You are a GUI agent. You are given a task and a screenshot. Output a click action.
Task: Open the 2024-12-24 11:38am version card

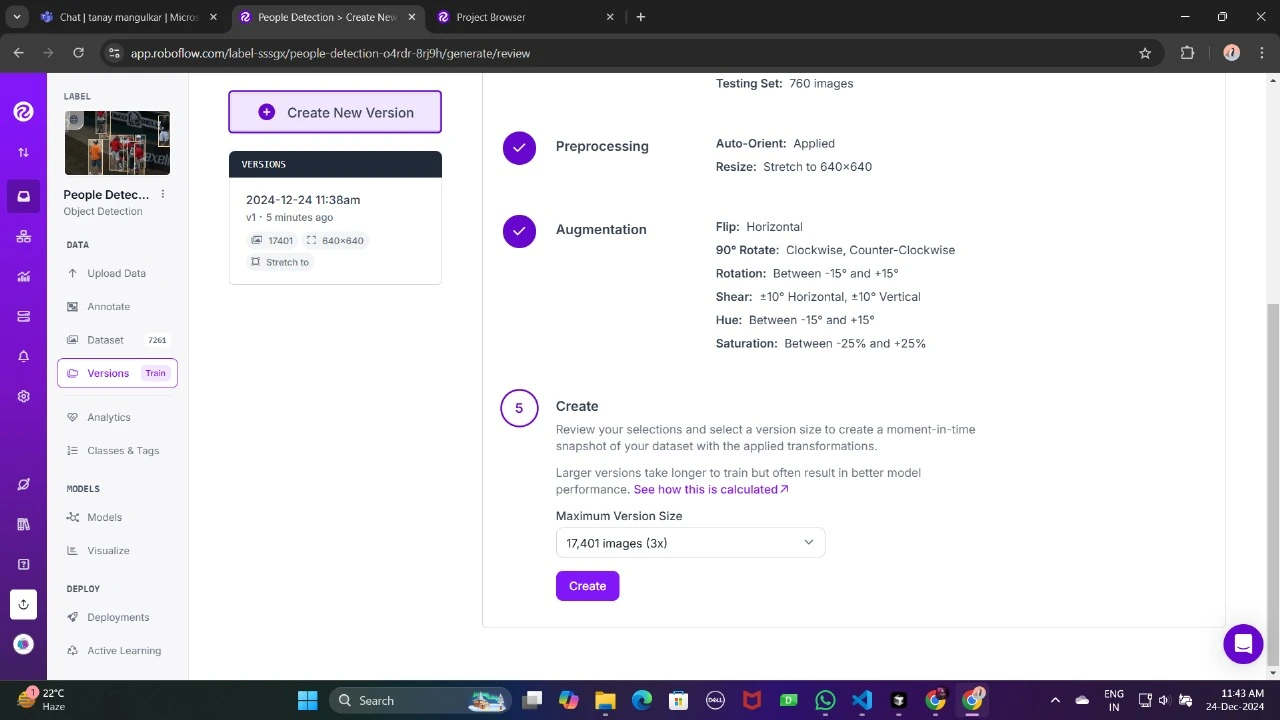335,231
